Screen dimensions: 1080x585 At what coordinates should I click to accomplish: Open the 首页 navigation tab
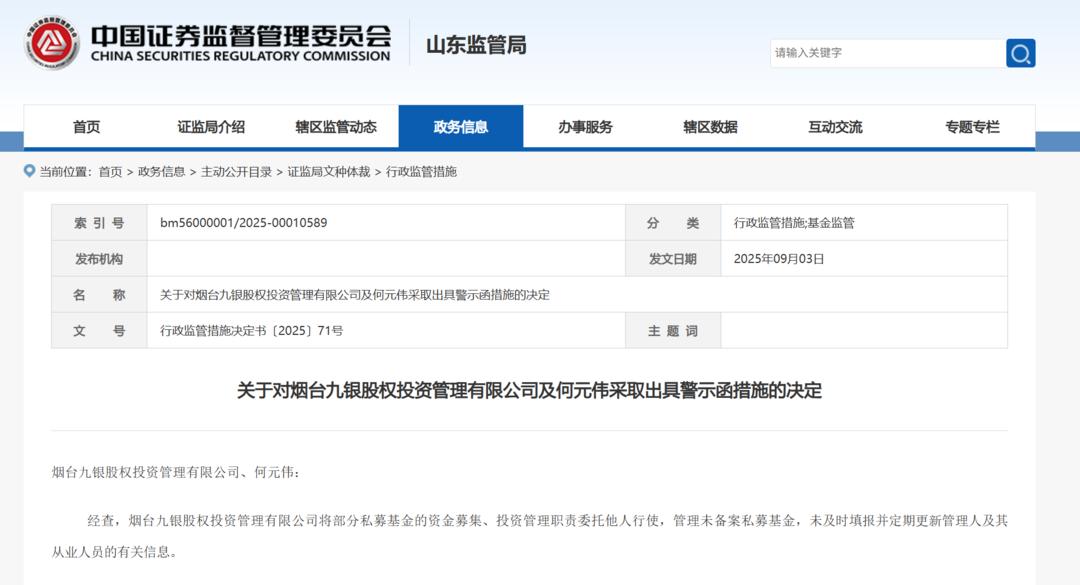click(86, 127)
